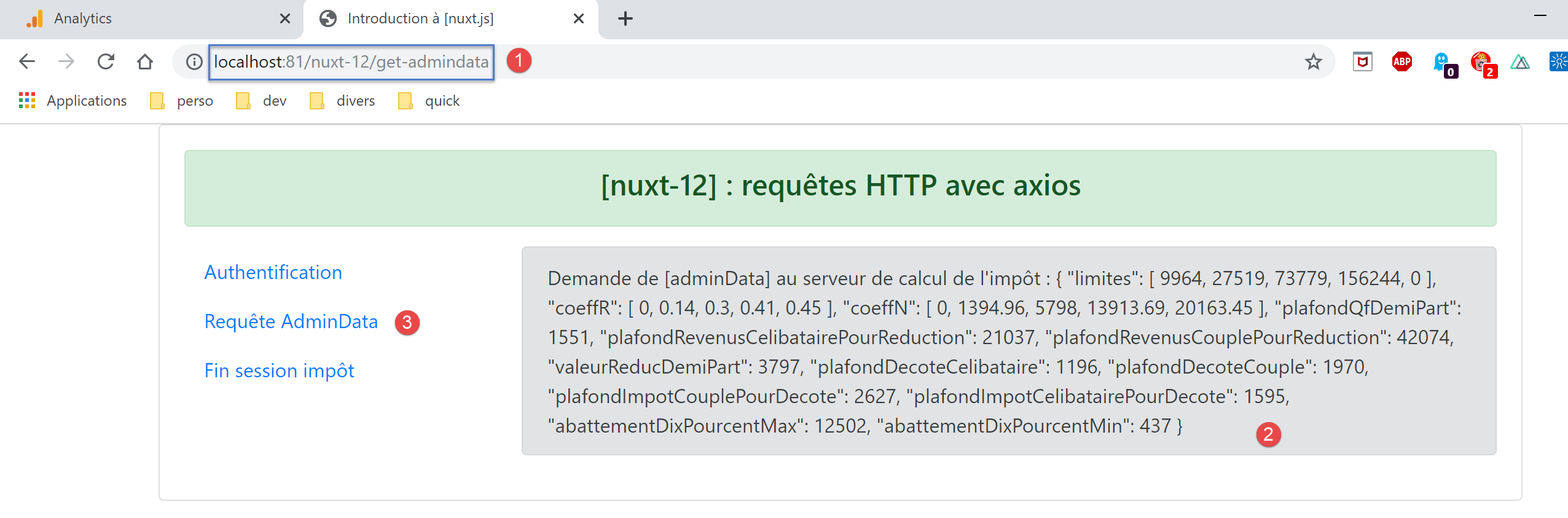
Task: Reload the current page
Action: 106,61
